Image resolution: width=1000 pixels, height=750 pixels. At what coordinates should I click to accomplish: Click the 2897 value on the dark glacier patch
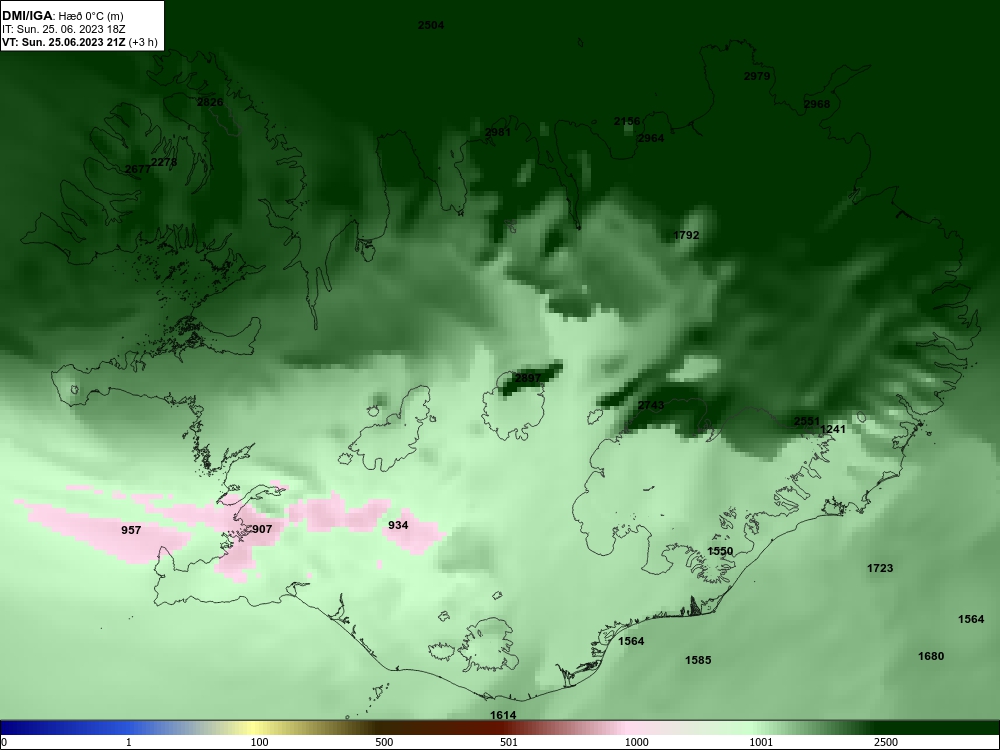click(x=528, y=378)
